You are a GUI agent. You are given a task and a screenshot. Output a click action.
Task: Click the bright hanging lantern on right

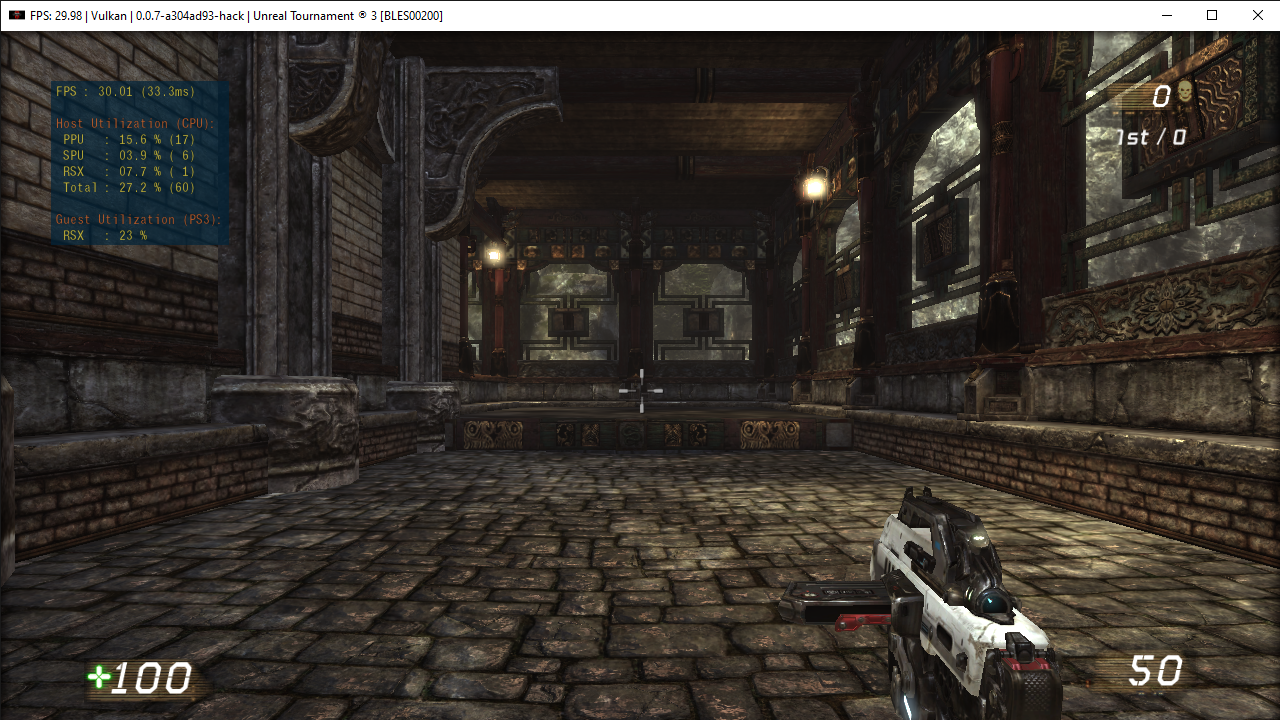click(815, 186)
